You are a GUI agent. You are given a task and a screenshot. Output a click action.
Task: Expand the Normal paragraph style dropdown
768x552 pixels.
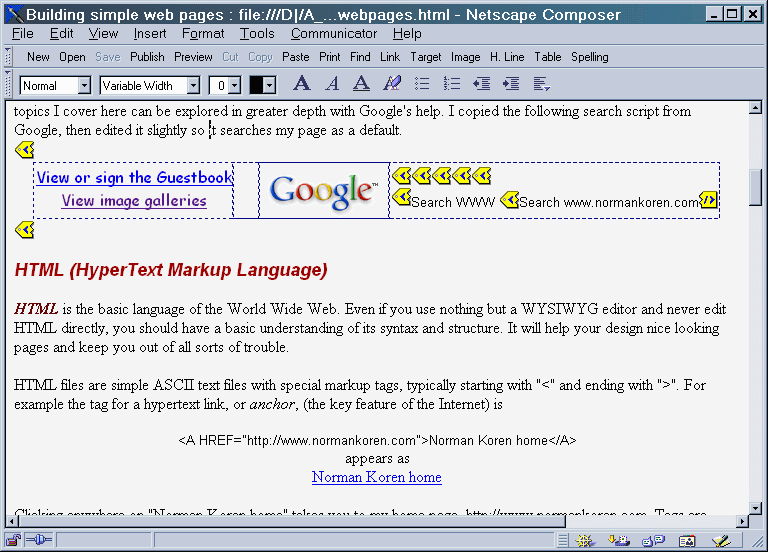84,86
